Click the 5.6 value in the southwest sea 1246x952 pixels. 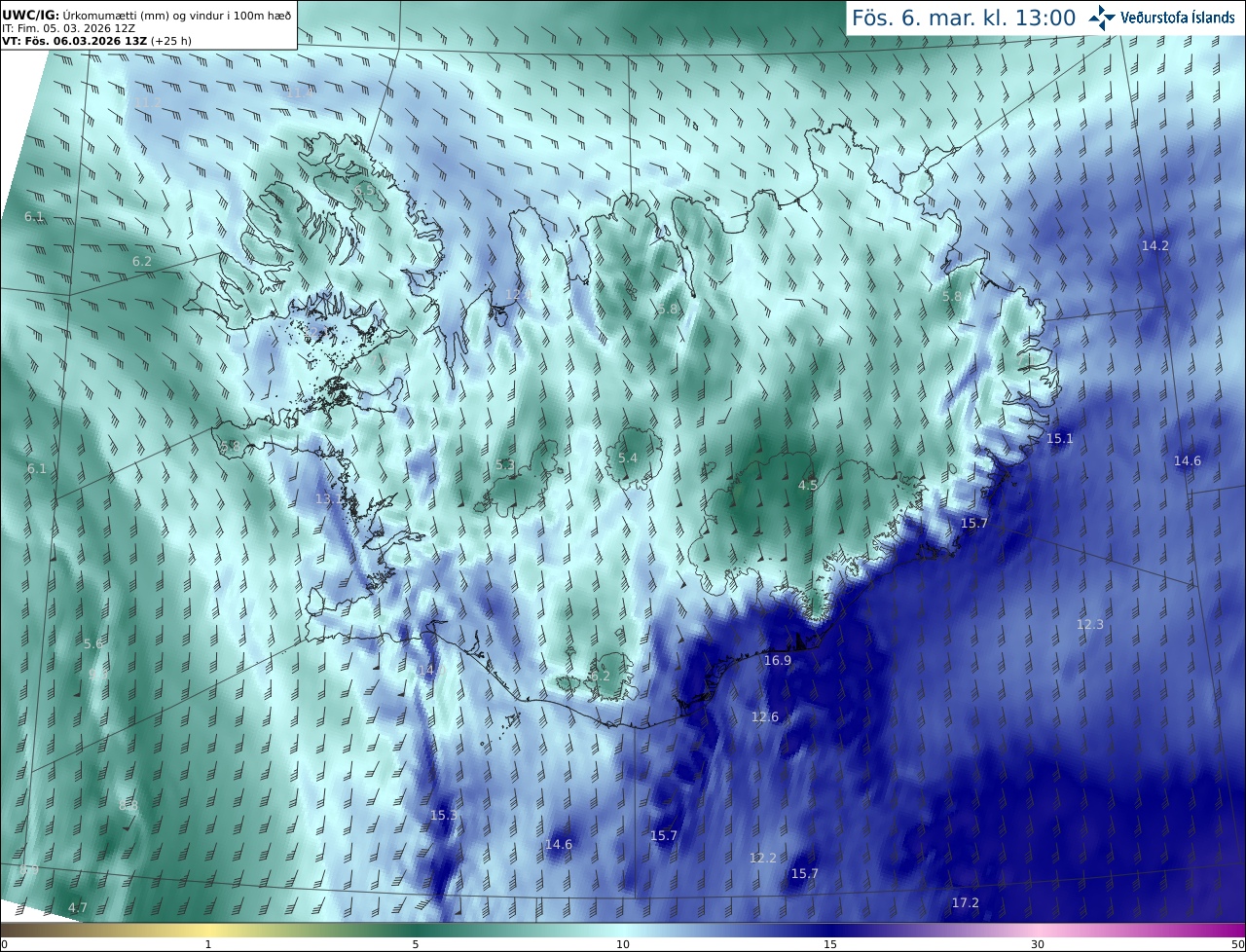click(93, 644)
